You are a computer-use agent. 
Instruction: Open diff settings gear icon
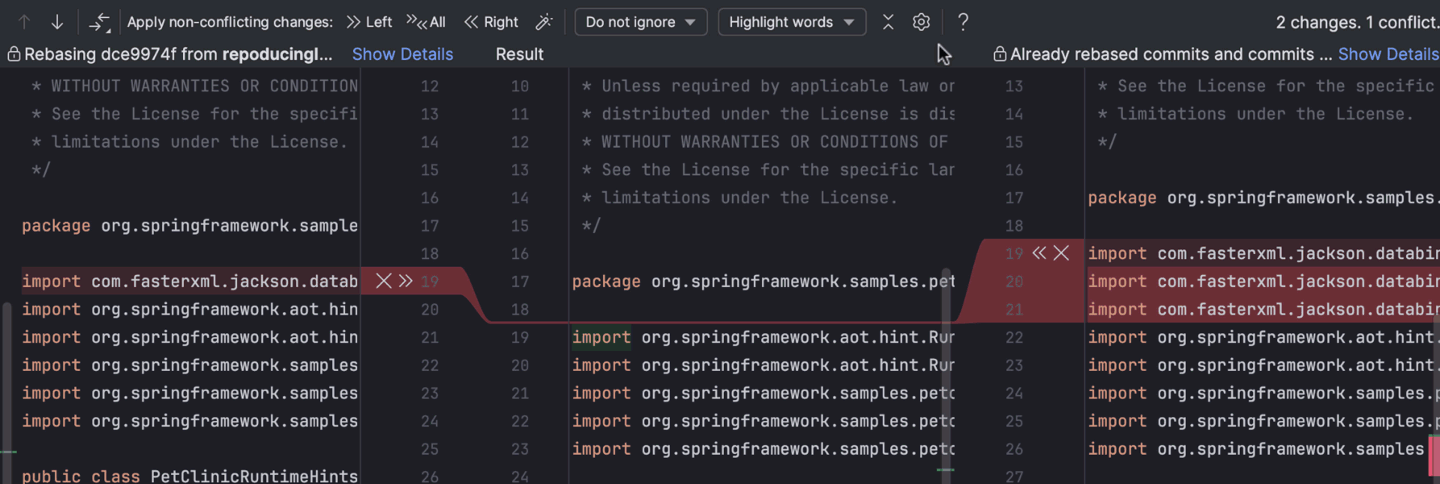[x=921, y=22]
